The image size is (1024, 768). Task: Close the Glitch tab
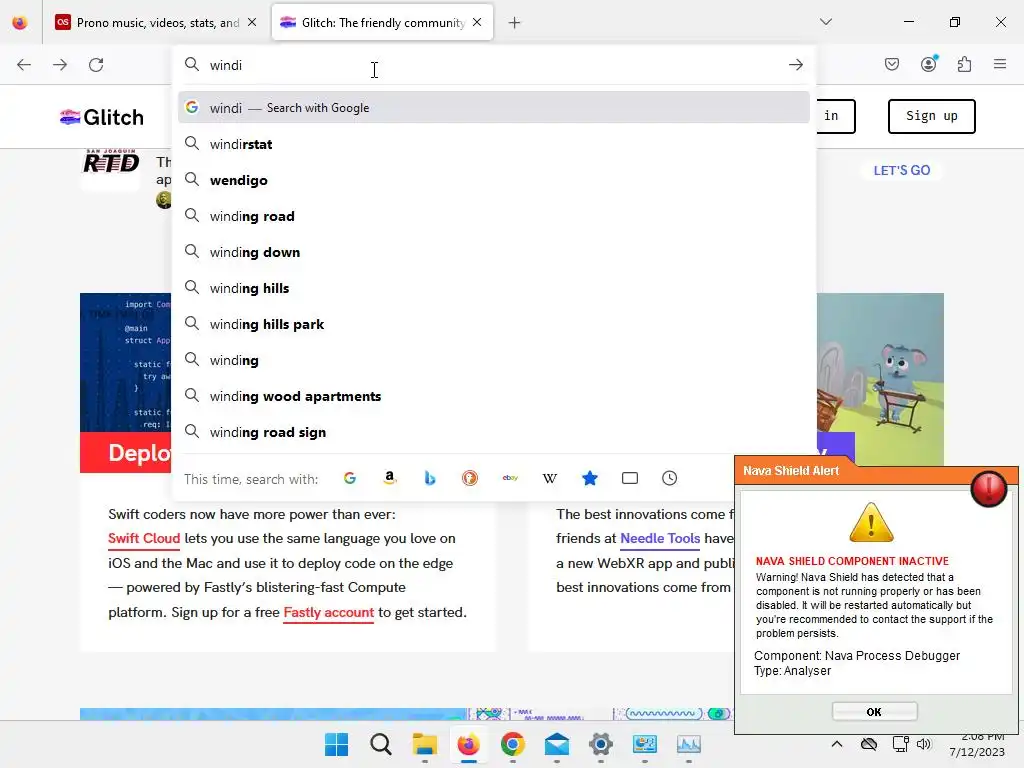[477, 22]
